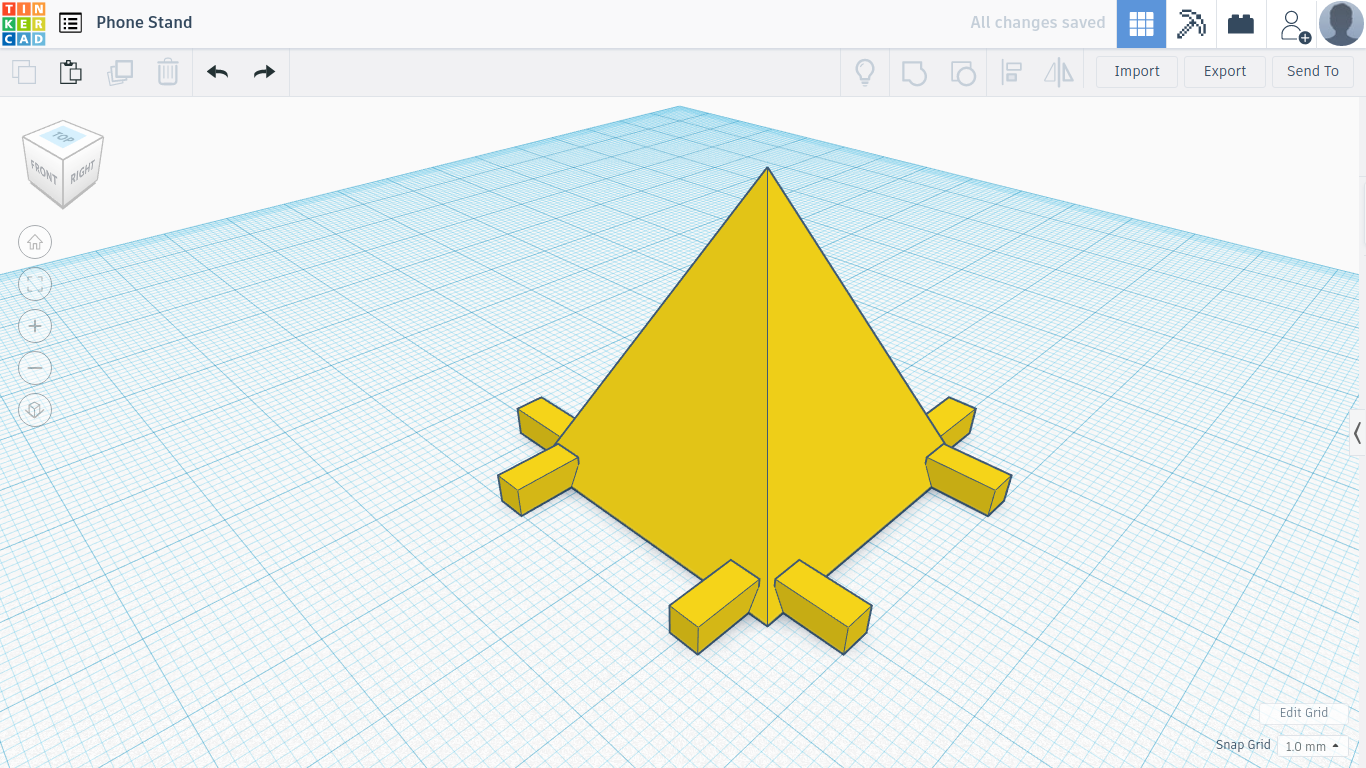Open the Send To button
The height and width of the screenshot is (768, 1366).
point(1313,72)
